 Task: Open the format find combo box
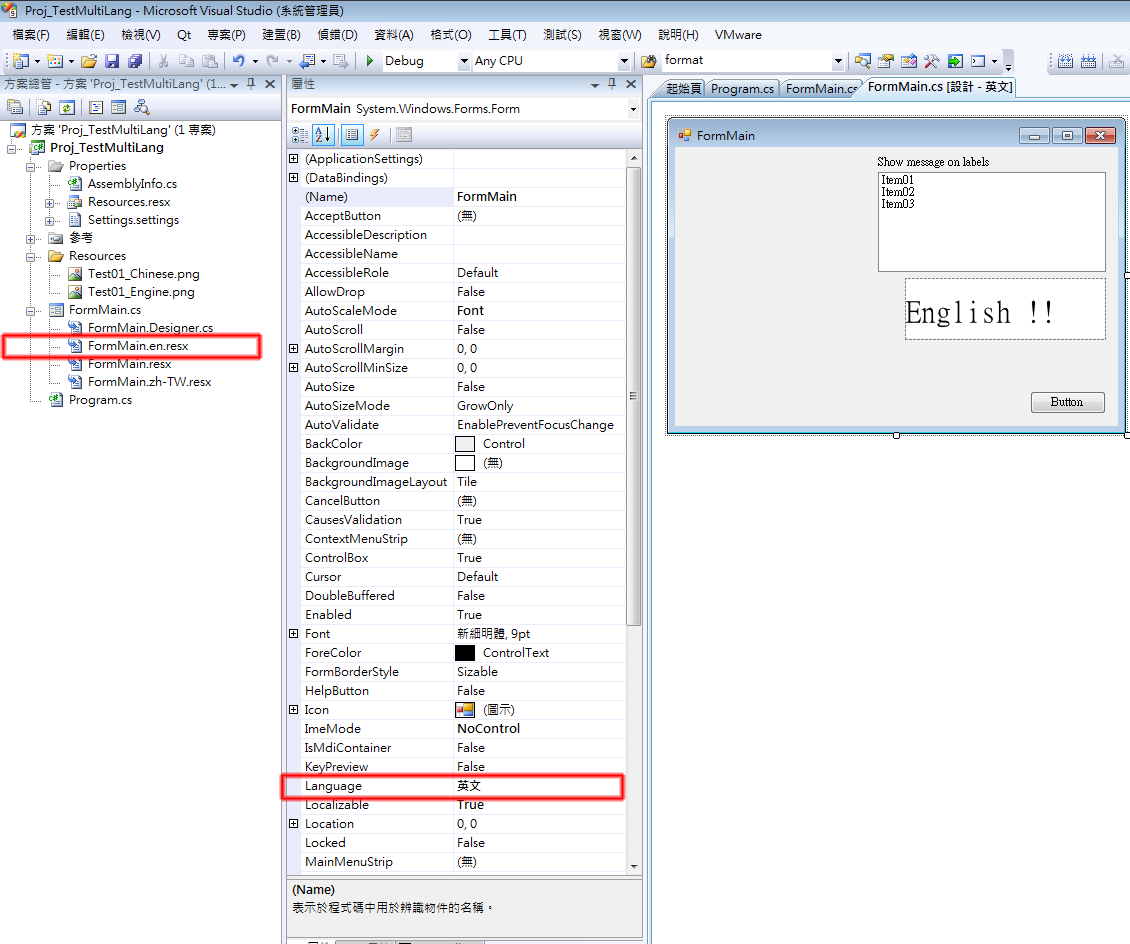coord(837,62)
